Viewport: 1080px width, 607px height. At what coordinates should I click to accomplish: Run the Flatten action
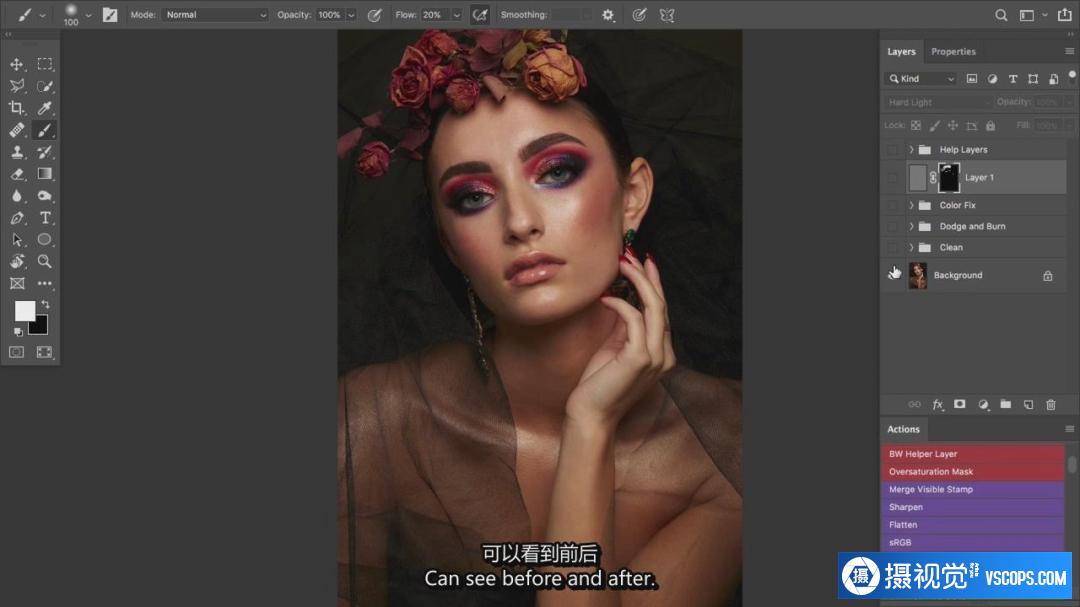[x=973, y=525]
